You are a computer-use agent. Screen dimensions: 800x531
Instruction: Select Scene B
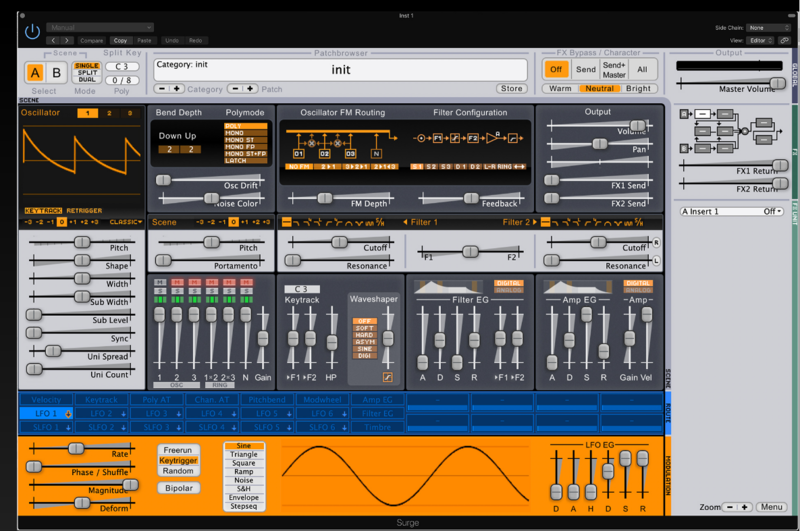pyautogui.click(x=56, y=72)
